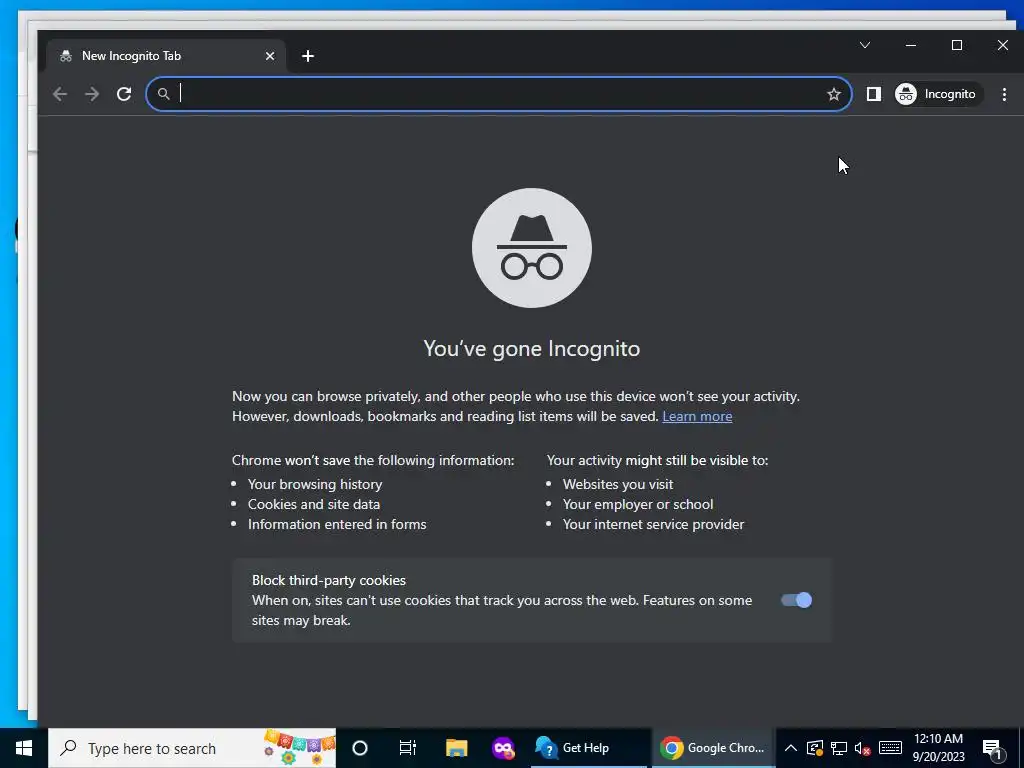Open the purple masked app on taskbar
Image resolution: width=1024 pixels, height=768 pixels.
pyautogui.click(x=504, y=748)
